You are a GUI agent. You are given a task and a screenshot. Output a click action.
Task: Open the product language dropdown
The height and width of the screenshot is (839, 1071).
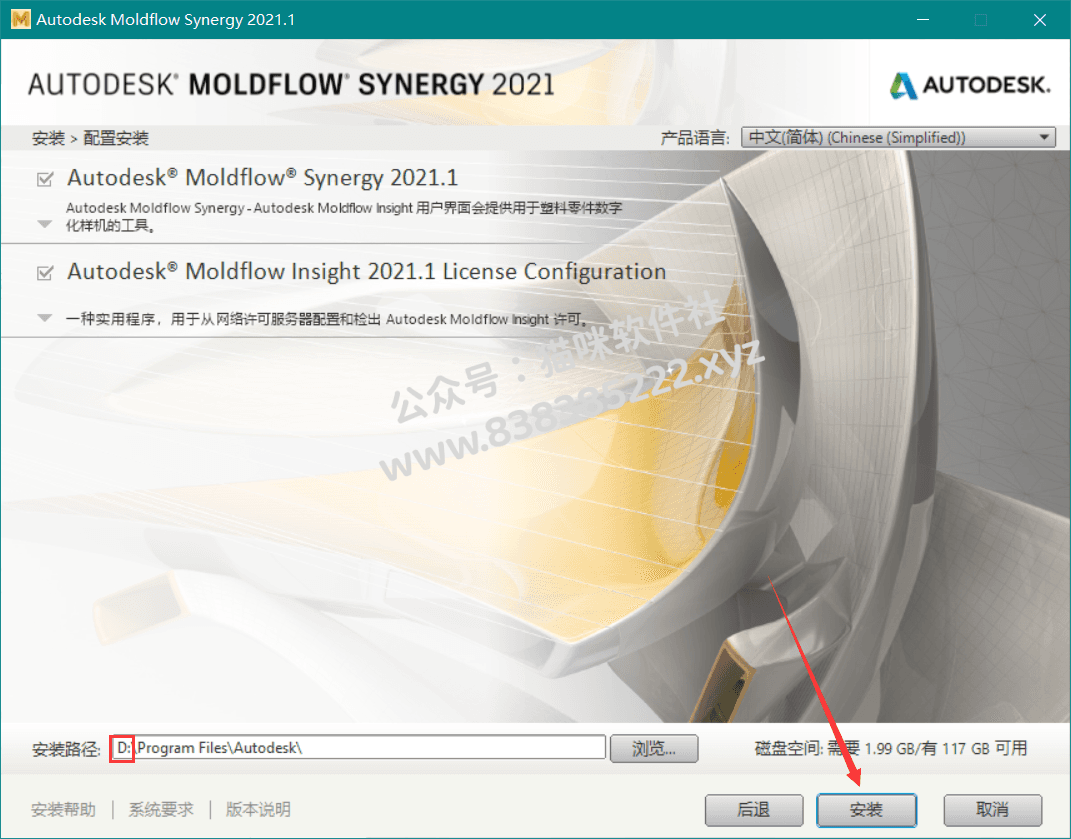(898, 137)
